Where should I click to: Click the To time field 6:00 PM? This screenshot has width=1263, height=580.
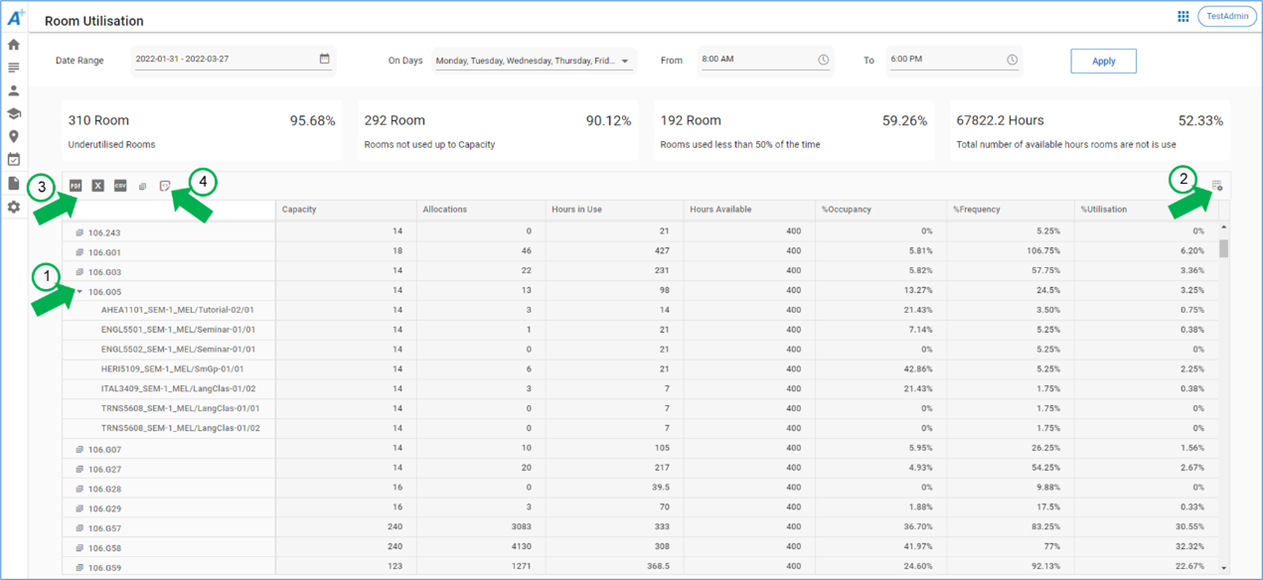click(954, 60)
